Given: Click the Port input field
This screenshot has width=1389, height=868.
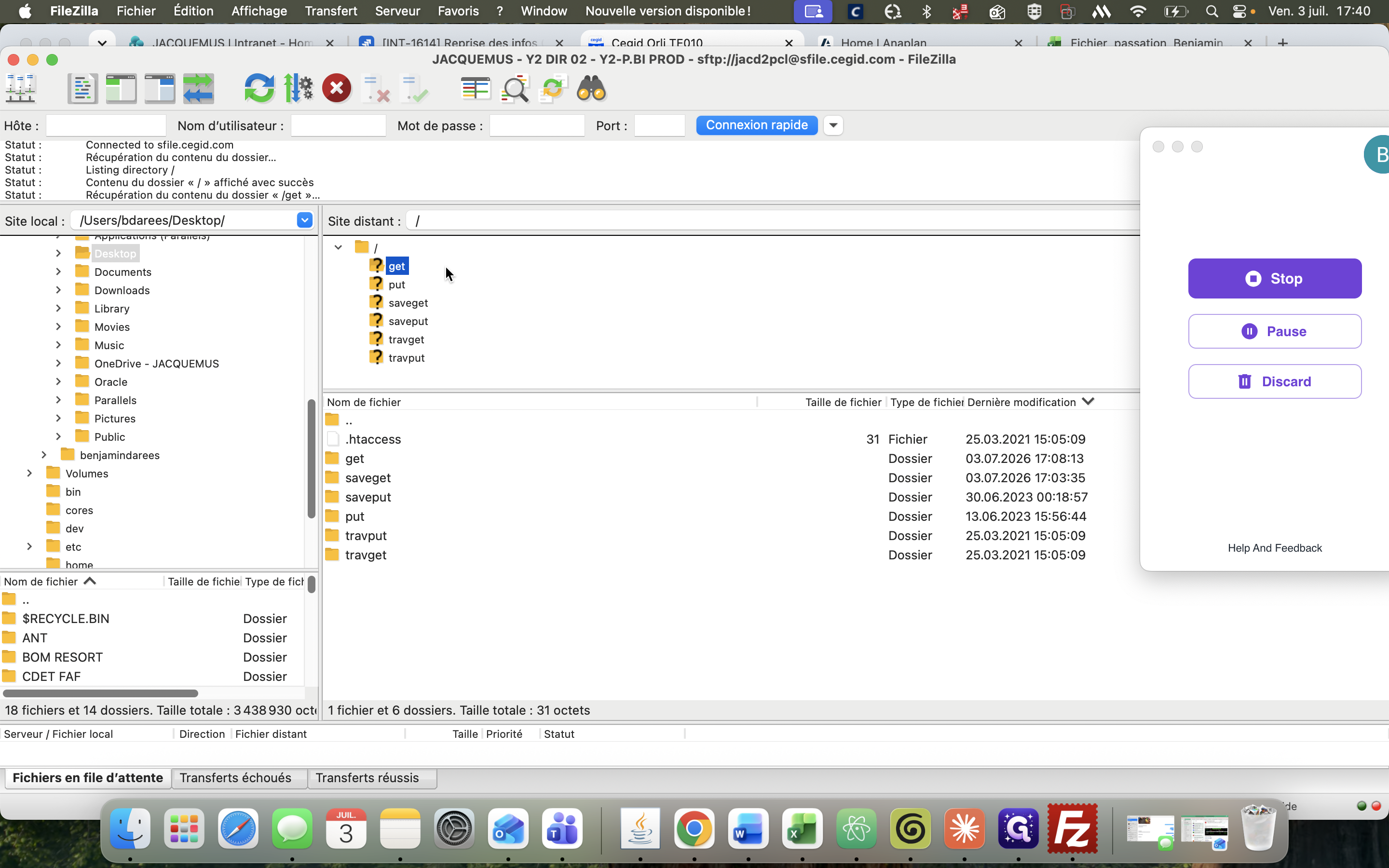Looking at the screenshot, I should [x=659, y=125].
